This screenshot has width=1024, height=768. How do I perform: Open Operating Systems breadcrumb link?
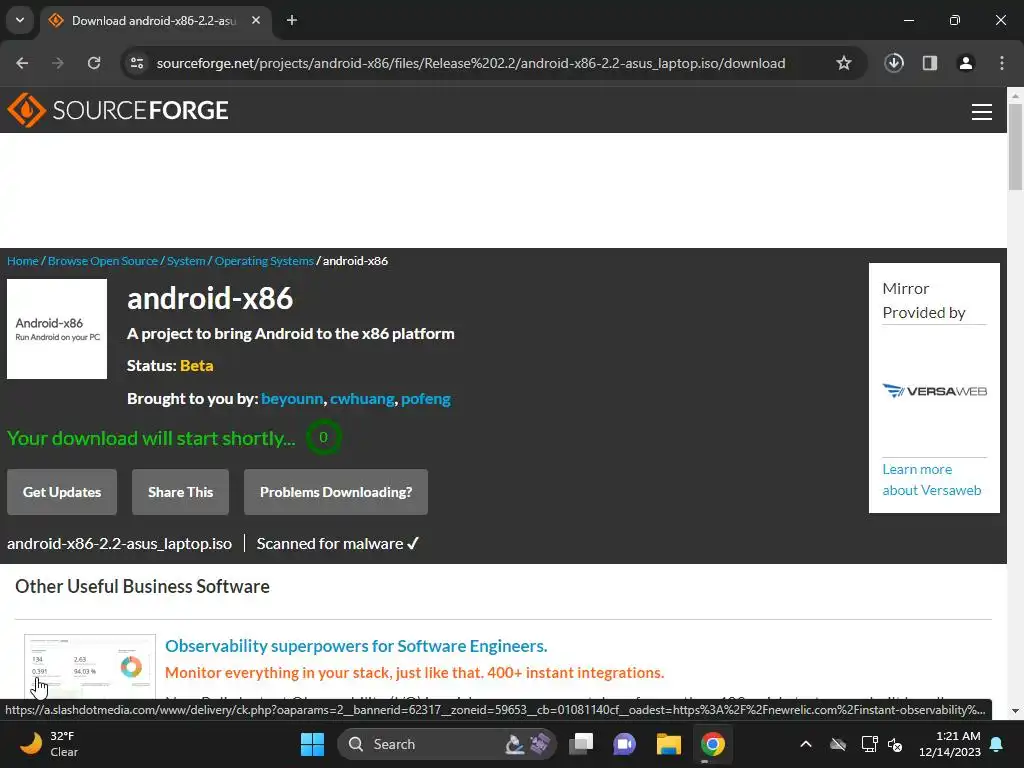pos(264,261)
